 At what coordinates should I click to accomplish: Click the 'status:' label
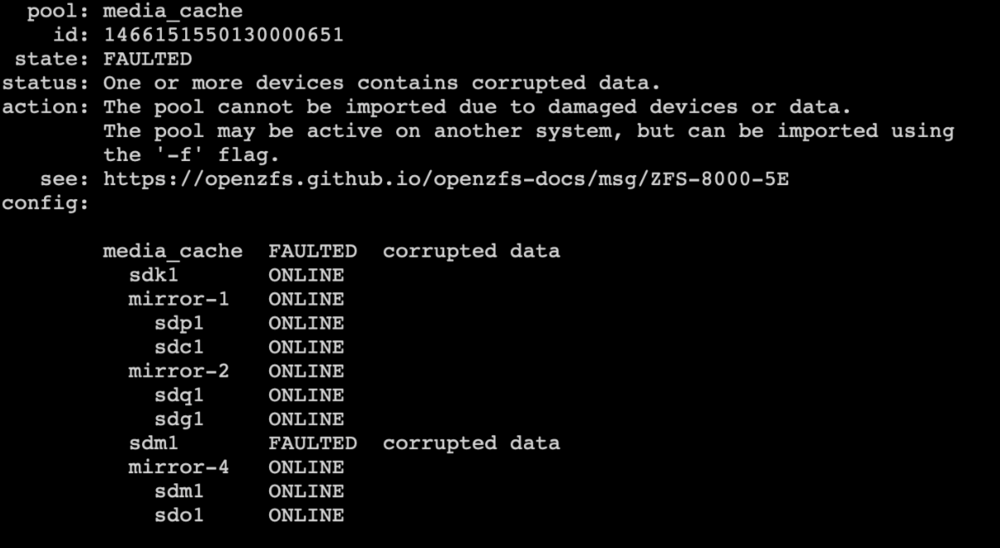(x=45, y=83)
